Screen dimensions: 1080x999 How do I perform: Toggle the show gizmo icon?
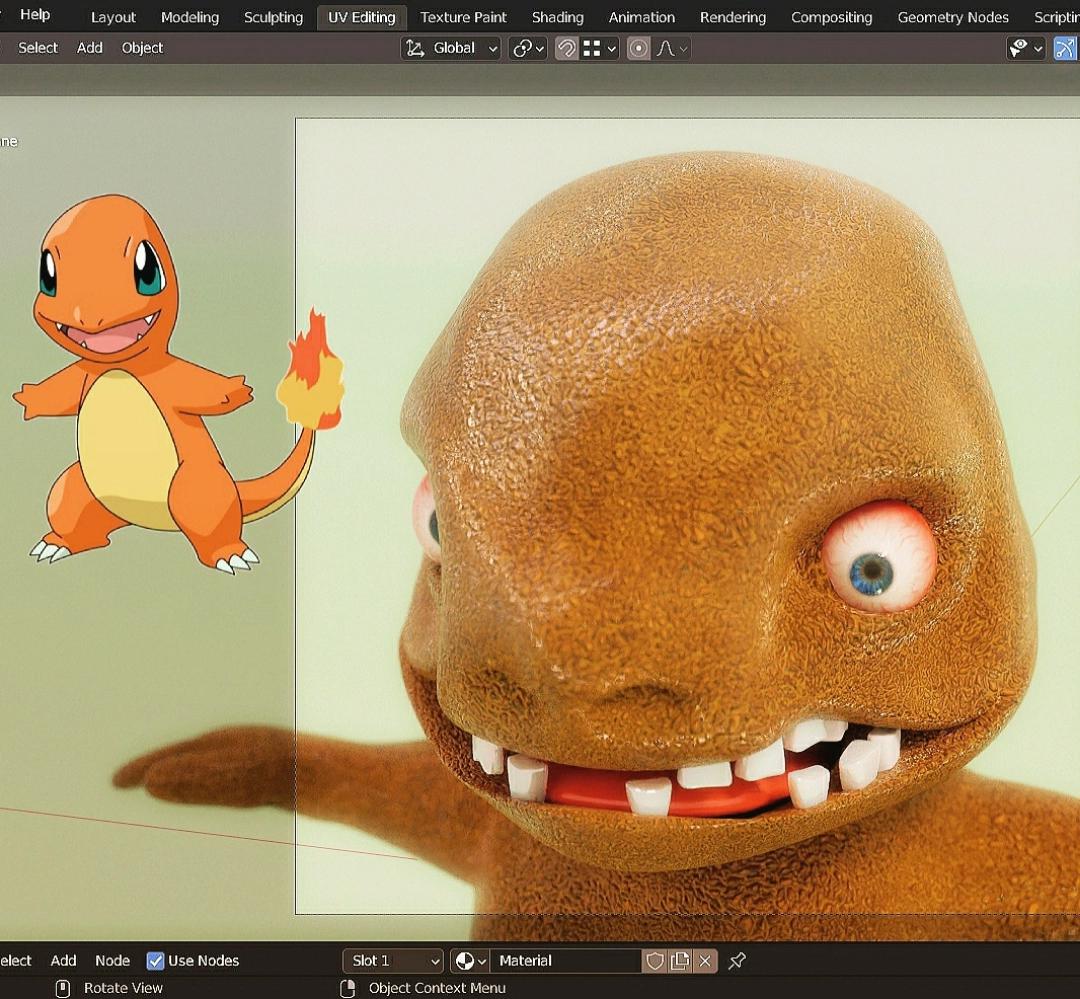click(1065, 48)
